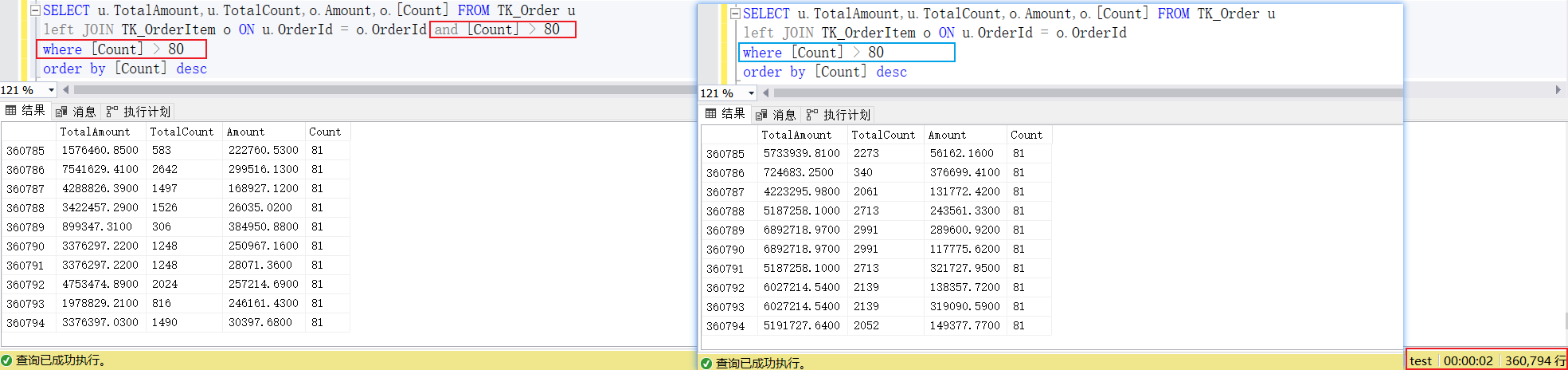Collapse the right query's SELECT code block
This screenshot has height=370, width=1568.
click(736, 14)
